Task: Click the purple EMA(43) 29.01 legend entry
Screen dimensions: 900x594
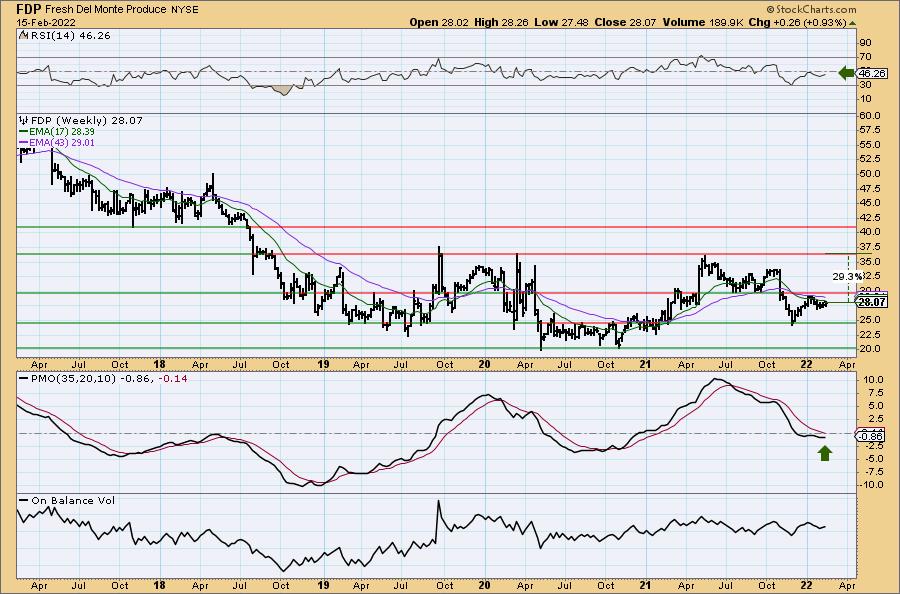Action: 57,142
